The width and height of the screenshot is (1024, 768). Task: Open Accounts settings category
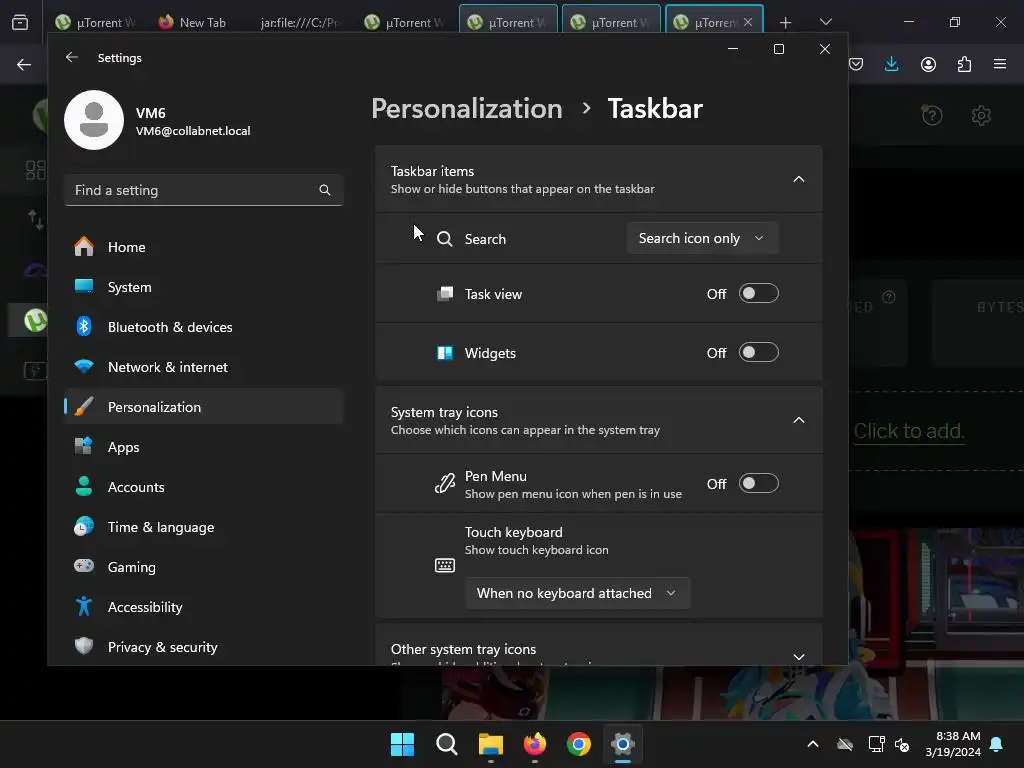point(203,487)
